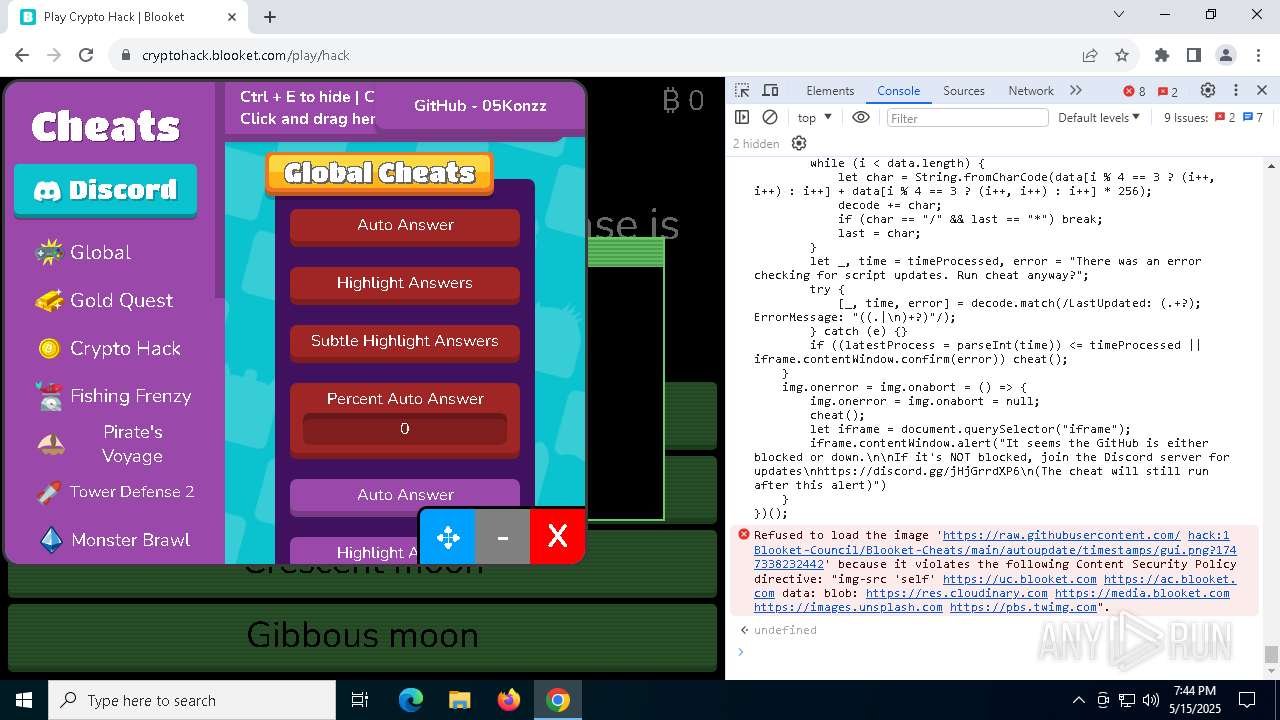Open Chrome extensions puzzle icon
The image size is (1280, 720).
coord(1162,55)
